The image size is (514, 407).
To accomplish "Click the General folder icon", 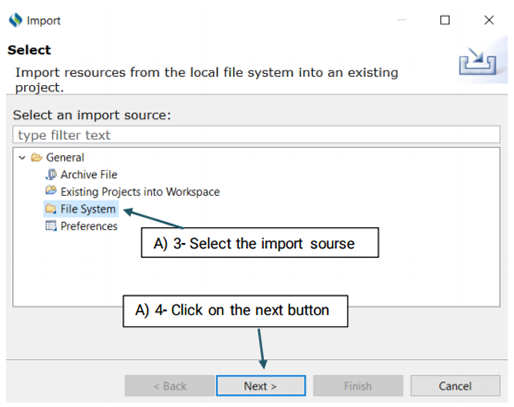I will (x=37, y=157).
